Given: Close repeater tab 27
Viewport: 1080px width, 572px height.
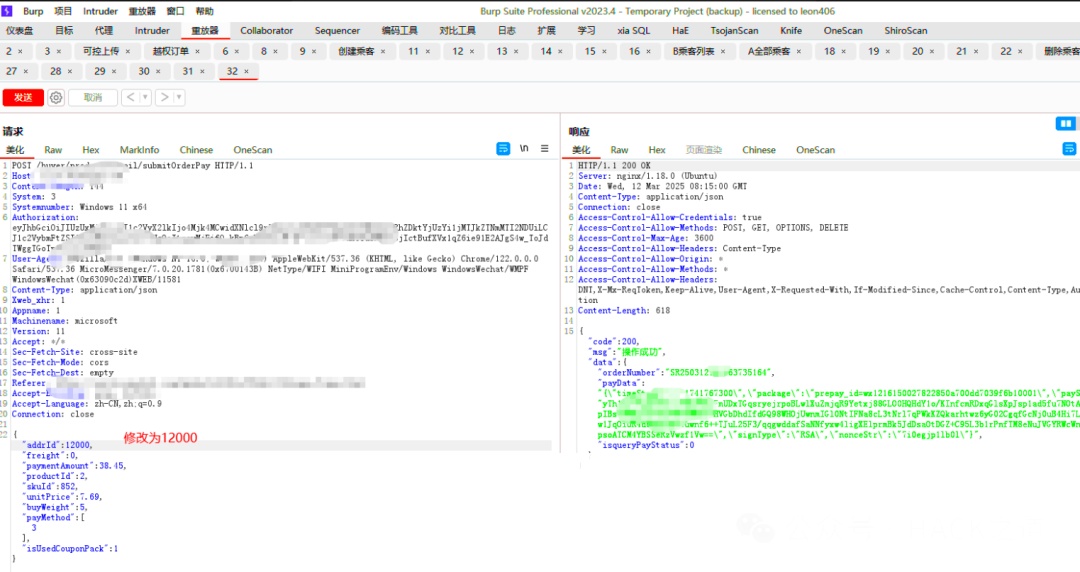Looking at the screenshot, I should 26,72.
